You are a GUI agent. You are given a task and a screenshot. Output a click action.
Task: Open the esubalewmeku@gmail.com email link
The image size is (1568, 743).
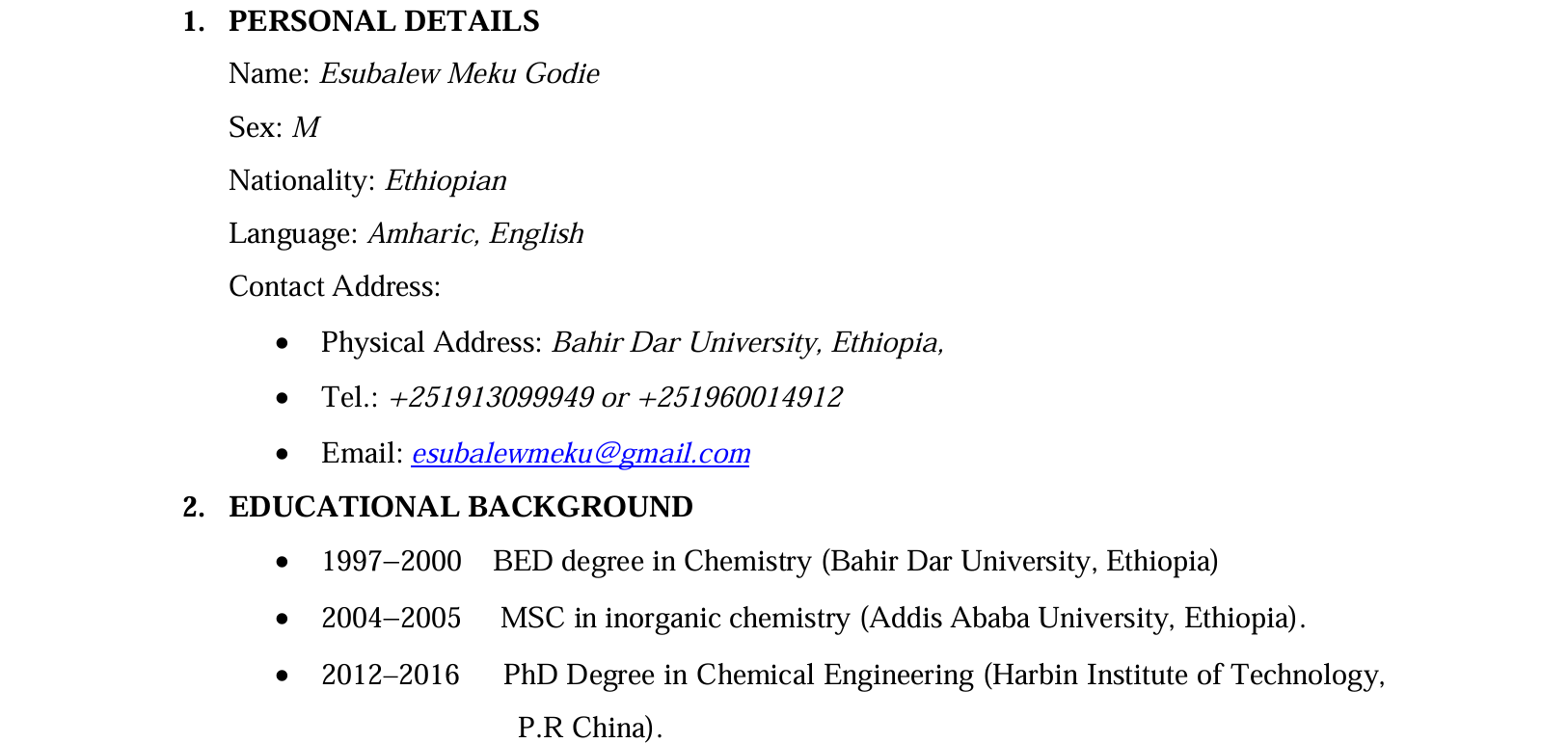pos(580,453)
